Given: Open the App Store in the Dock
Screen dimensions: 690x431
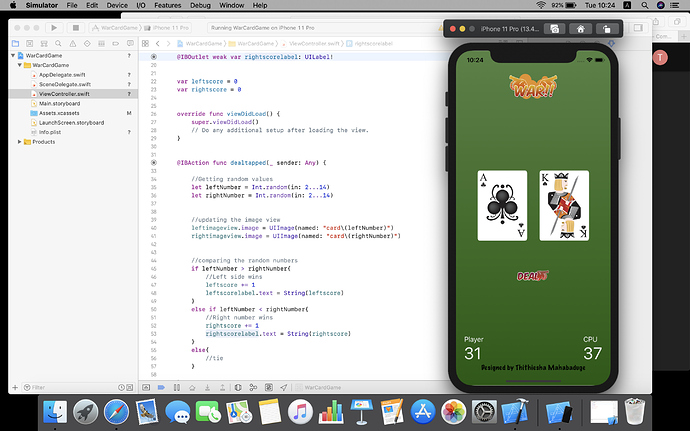Looking at the screenshot, I should (423, 410).
